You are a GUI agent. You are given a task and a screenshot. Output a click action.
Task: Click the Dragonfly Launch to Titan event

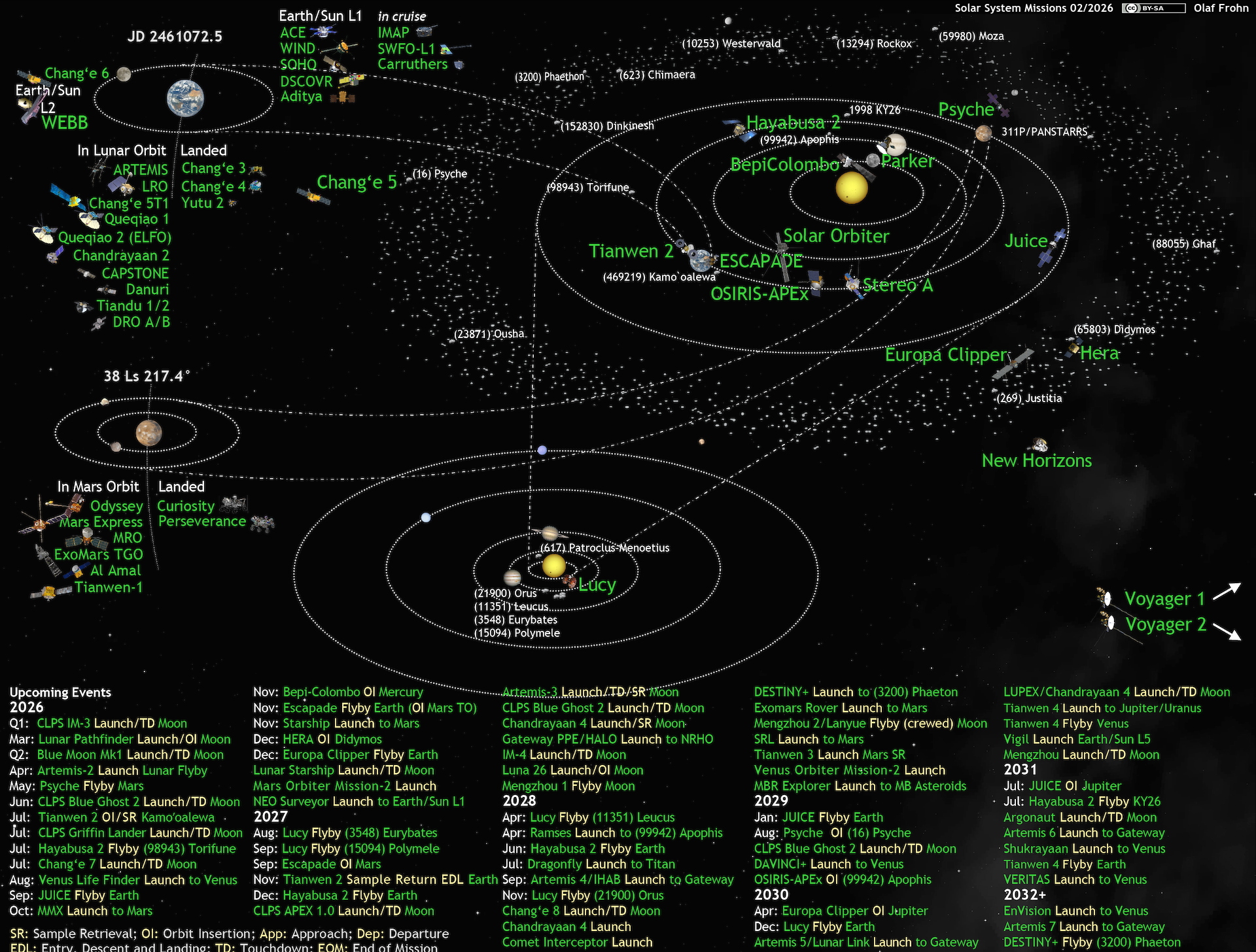[x=601, y=864]
